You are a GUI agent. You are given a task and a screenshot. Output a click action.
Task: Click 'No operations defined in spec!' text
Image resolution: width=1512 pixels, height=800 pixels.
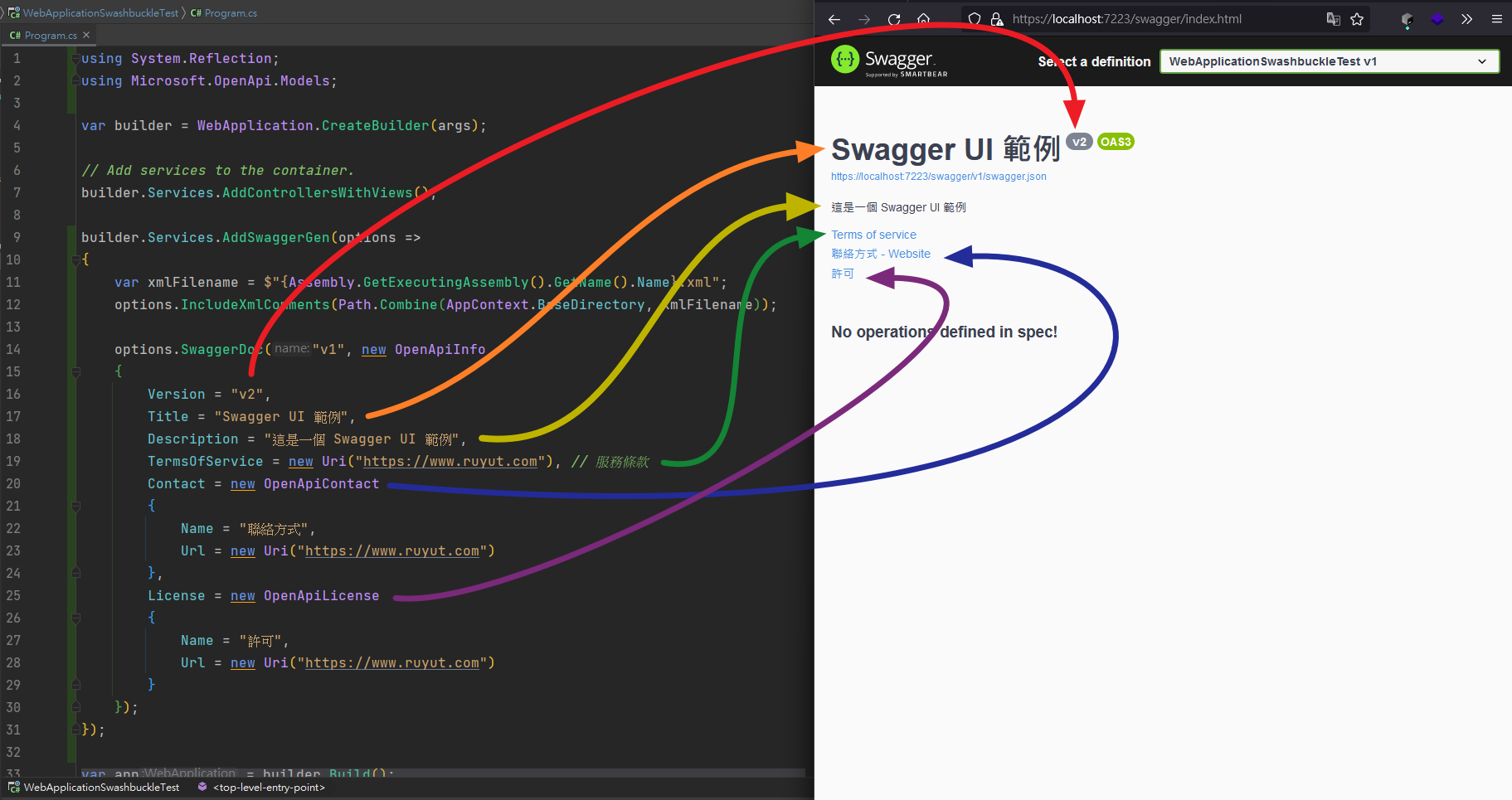point(944,332)
